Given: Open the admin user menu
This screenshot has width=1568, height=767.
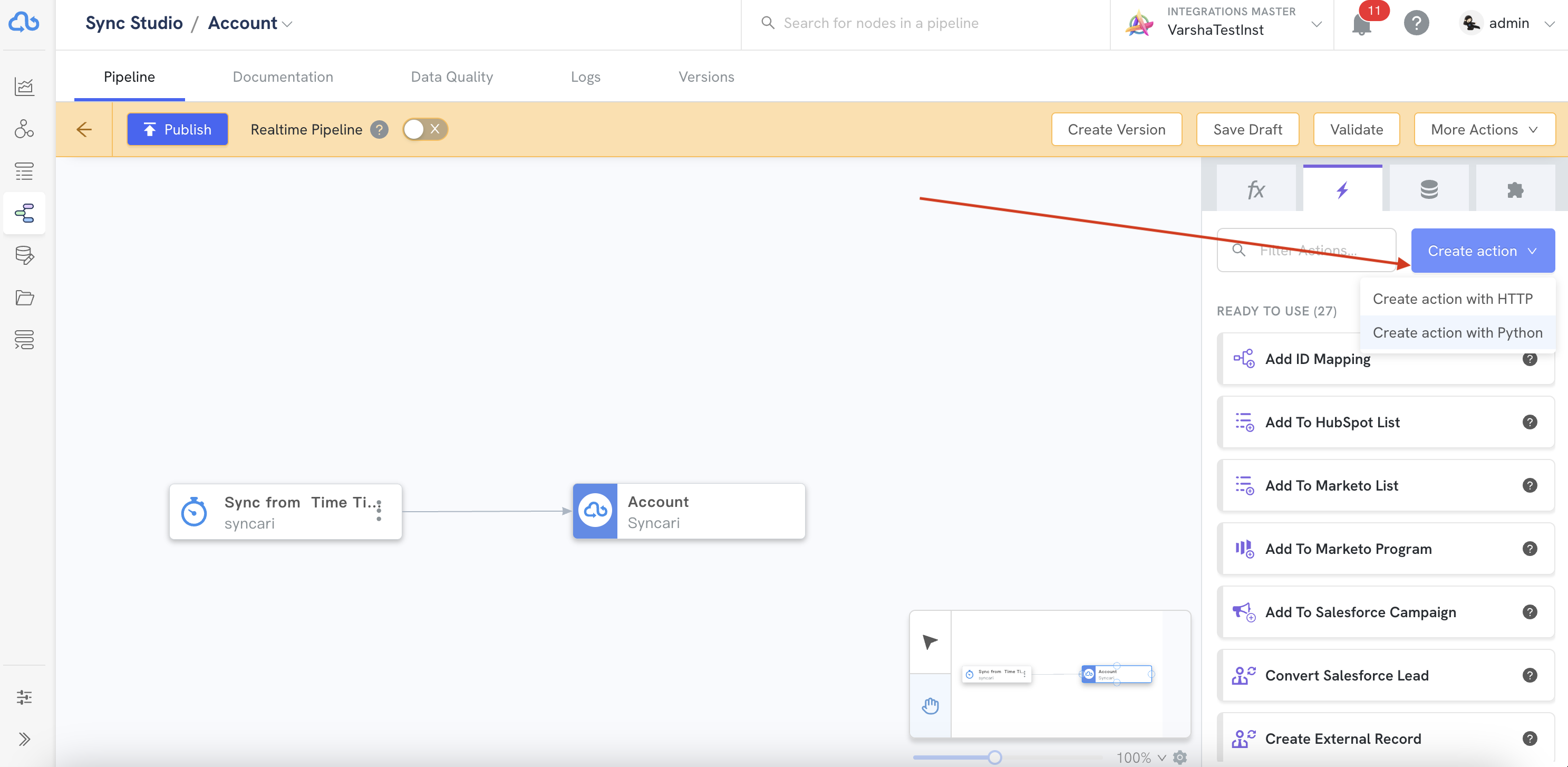Looking at the screenshot, I should click(x=1549, y=24).
